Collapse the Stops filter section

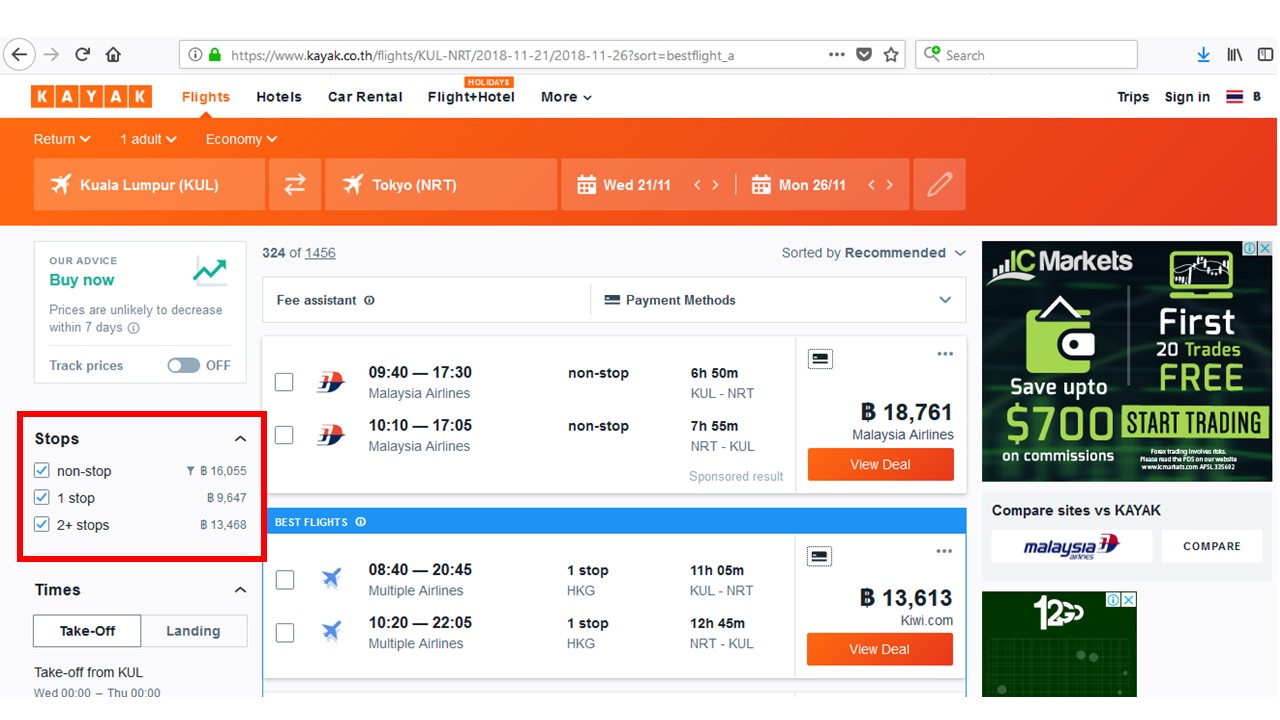point(240,439)
